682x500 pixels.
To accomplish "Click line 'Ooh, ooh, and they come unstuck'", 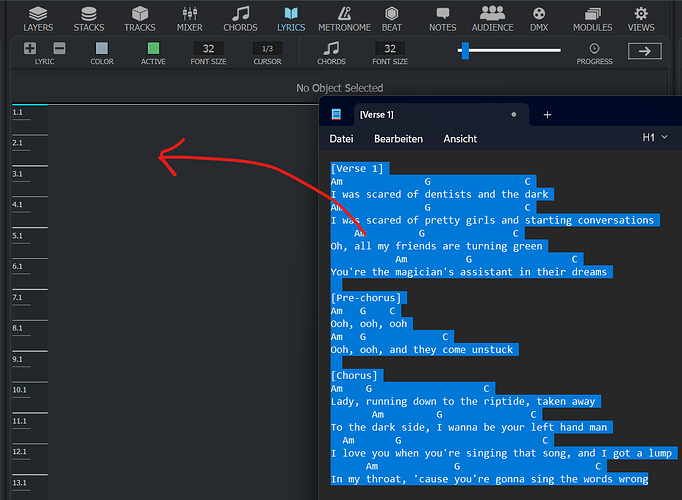I will pyautogui.click(x=422, y=350).
